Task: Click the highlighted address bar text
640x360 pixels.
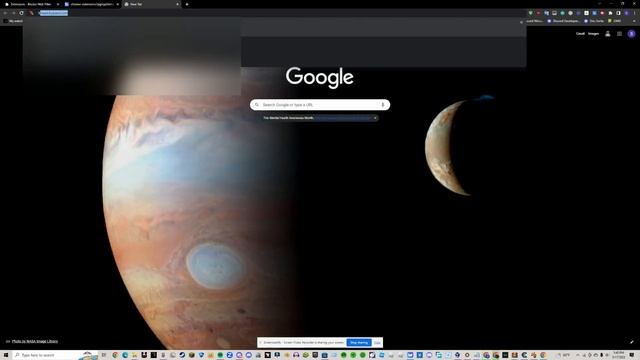Action: tap(53, 13)
